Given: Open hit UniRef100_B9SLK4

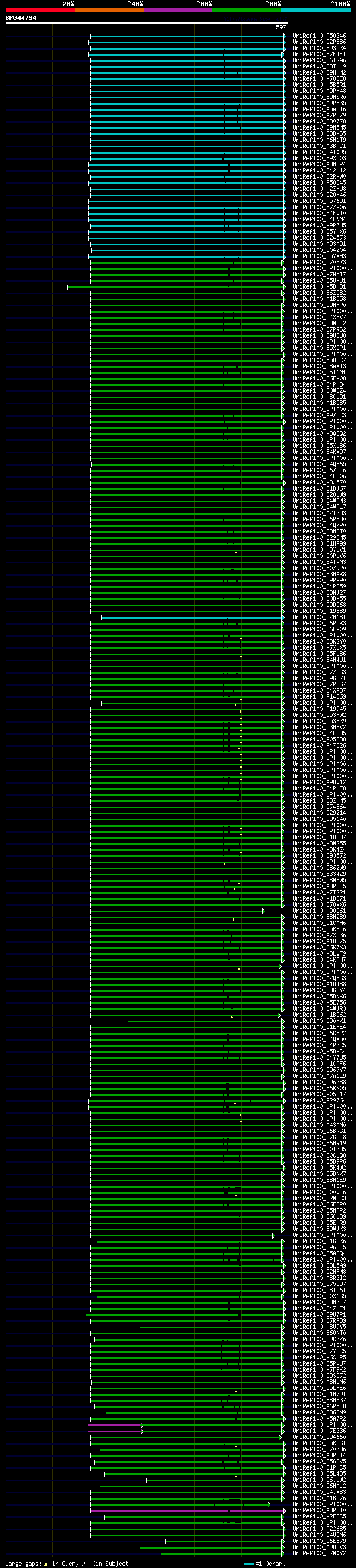Looking at the screenshot, I should (x=319, y=48).
